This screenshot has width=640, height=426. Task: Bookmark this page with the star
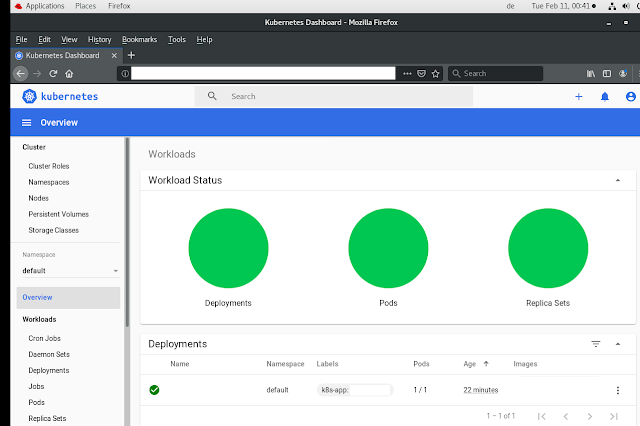(x=436, y=74)
